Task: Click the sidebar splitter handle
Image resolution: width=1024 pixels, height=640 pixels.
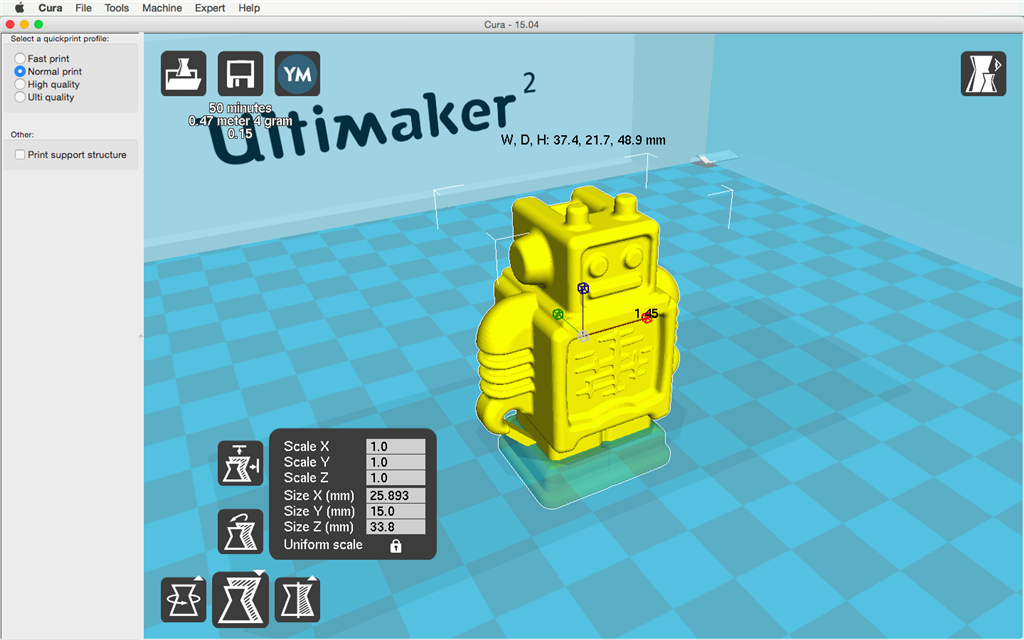Action: tap(141, 336)
